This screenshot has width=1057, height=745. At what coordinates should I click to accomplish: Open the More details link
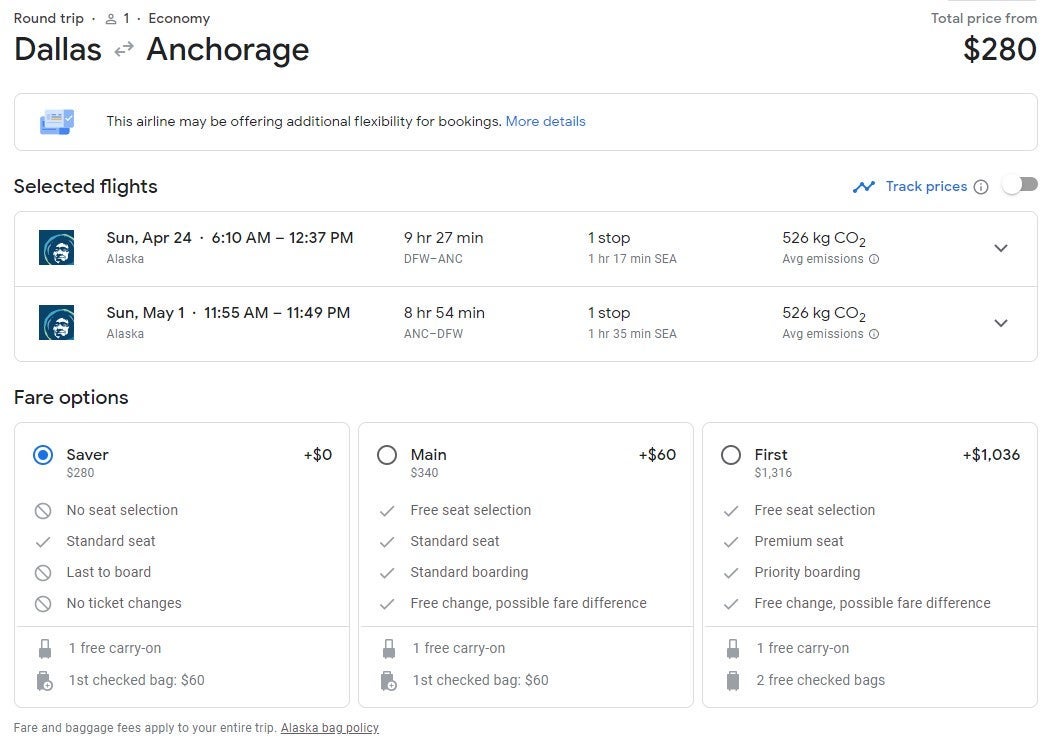pos(545,122)
